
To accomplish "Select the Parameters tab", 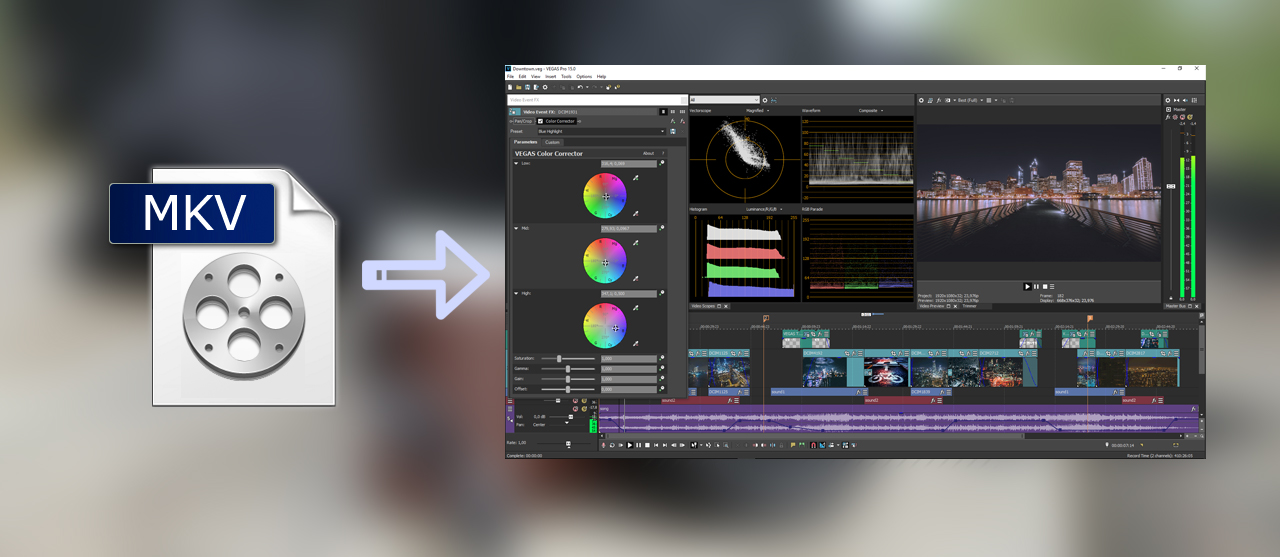I will (x=525, y=142).
